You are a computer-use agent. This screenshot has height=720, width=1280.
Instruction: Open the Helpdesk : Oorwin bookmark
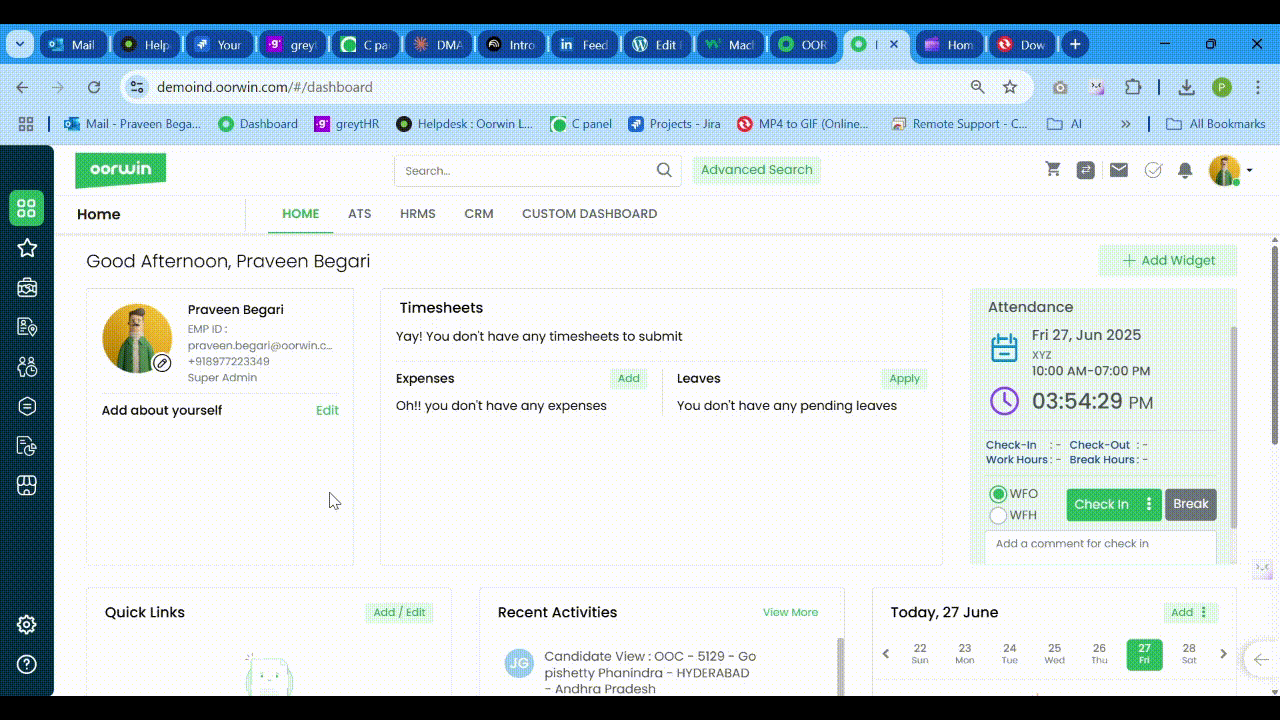click(465, 124)
